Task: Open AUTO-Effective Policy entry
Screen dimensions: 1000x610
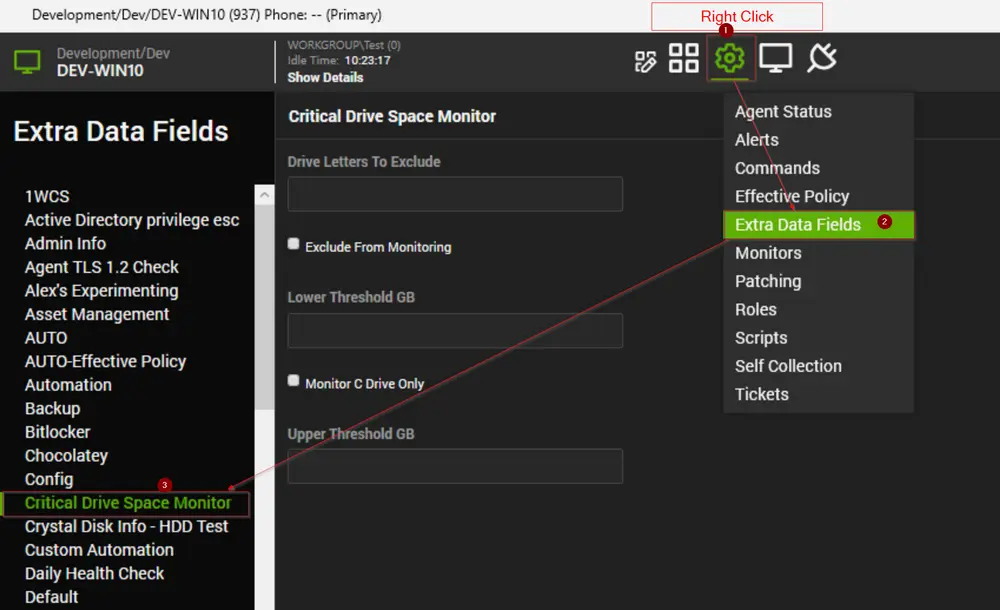Action: pyautogui.click(x=105, y=362)
